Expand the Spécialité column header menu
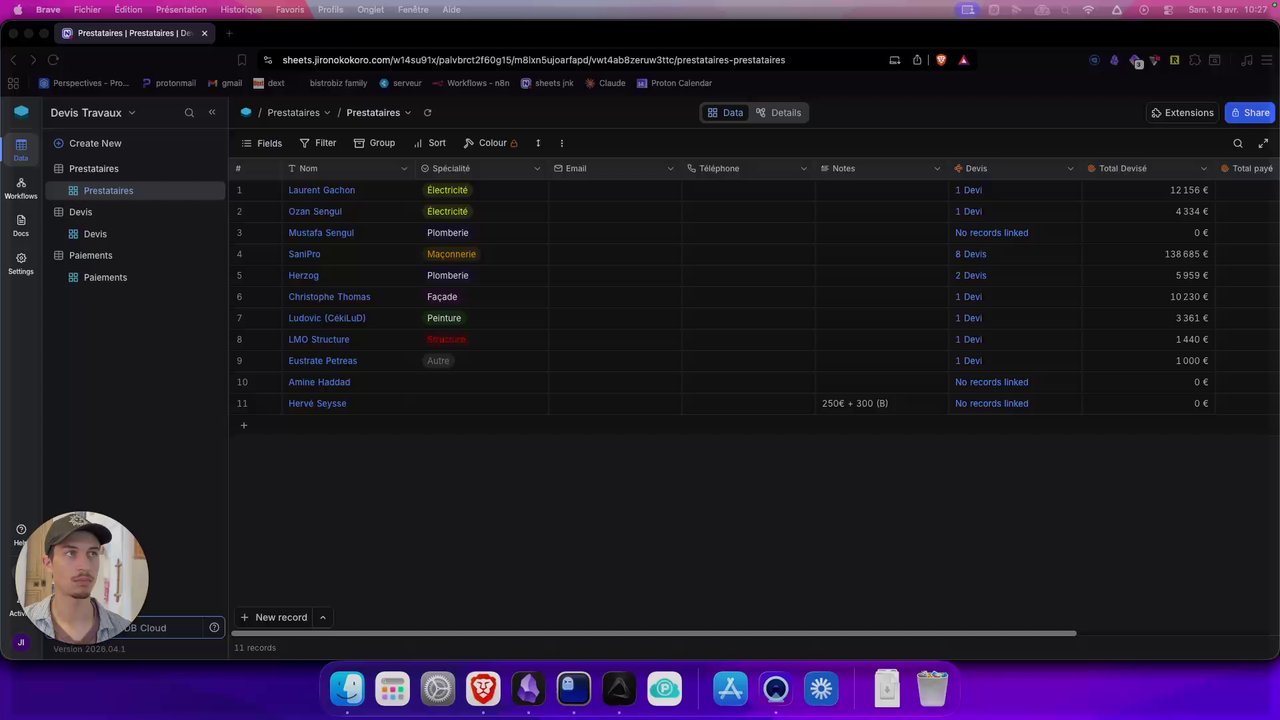Screen dimensions: 1280x720 pyautogui.click(x=537, y=169)
